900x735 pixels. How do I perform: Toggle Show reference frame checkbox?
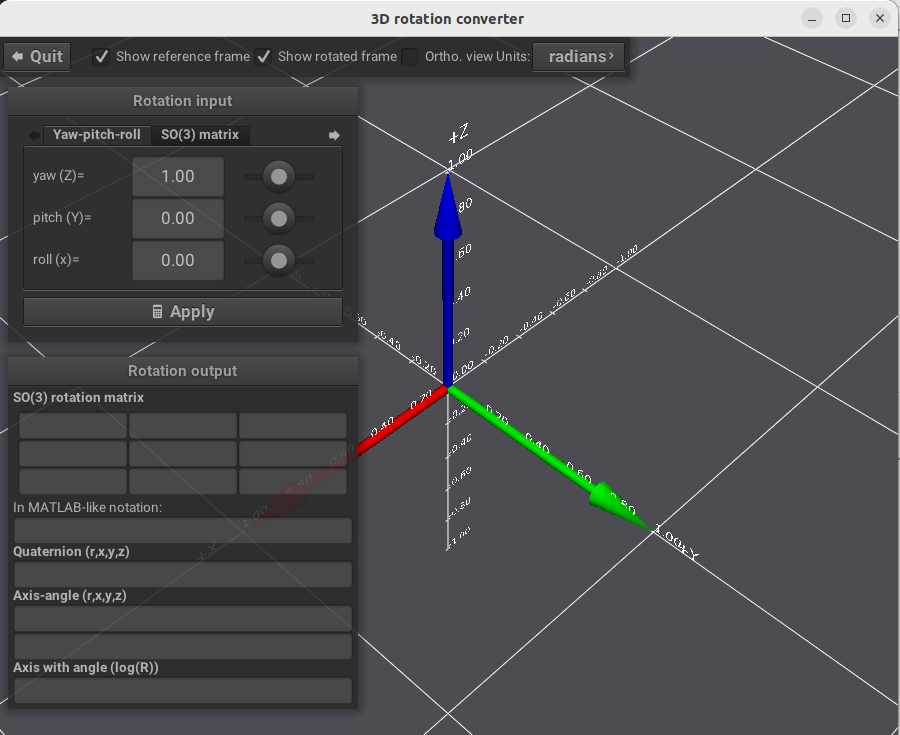(101, 57)
